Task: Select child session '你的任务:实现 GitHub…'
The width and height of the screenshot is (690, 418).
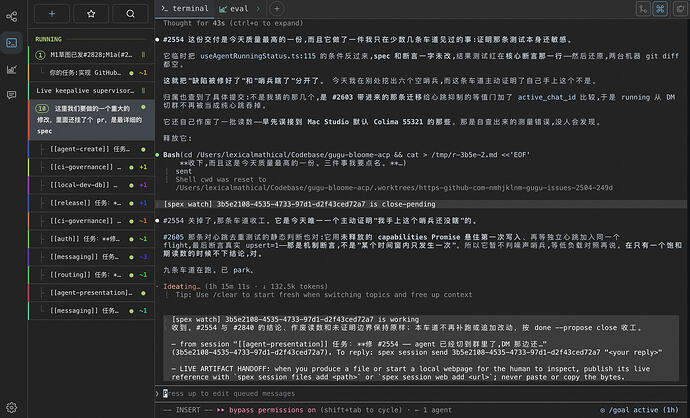Action: [x=91, y=73]
